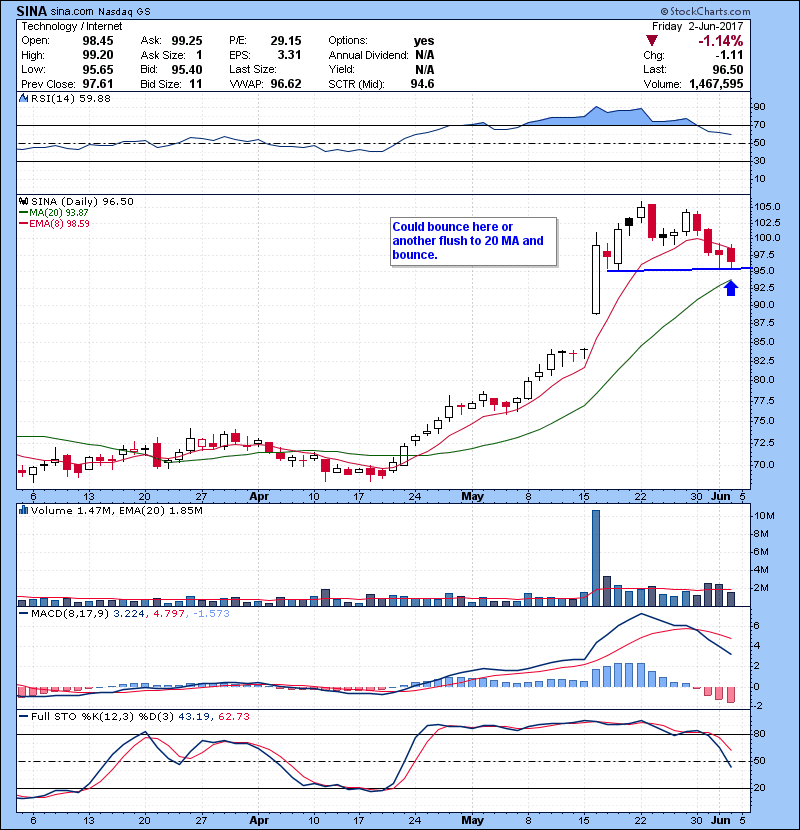The width and height of the screenshot is (800, 830).
Task: Click the bar-chart icon beside the Volume label
Action: [x=23, y=510]
